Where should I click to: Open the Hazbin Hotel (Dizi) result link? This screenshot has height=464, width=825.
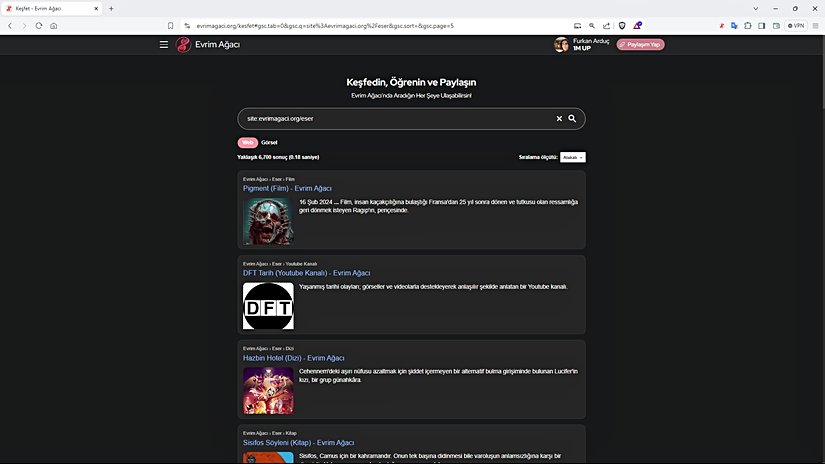[x=293, y=358]
